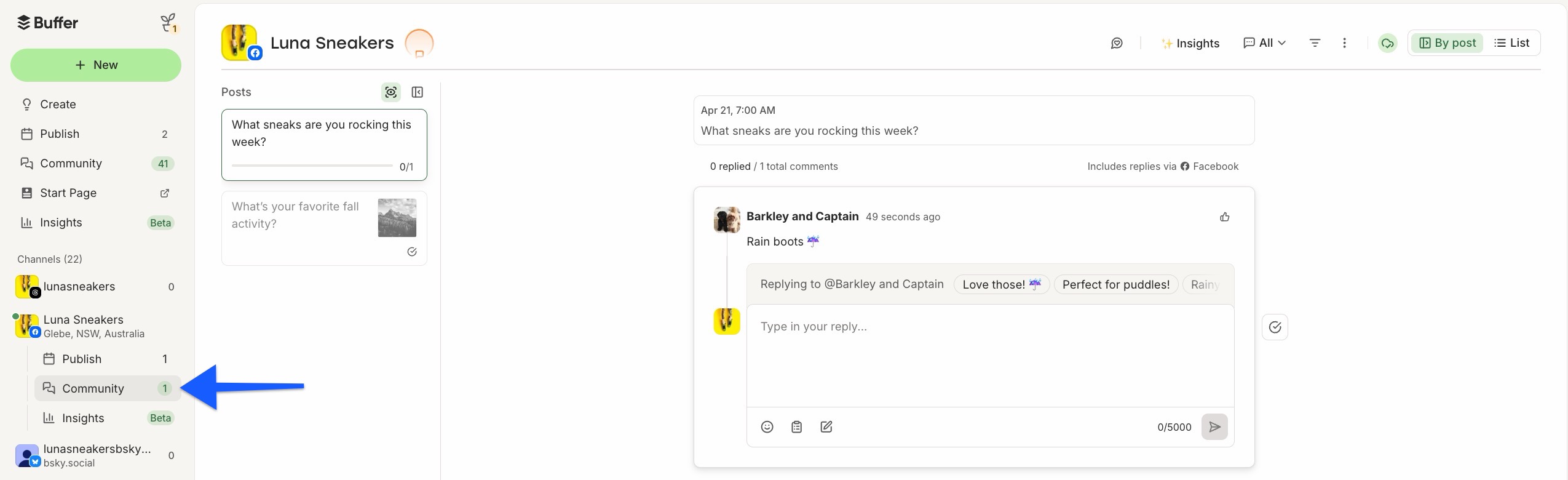Click the 'Channels (22)' heading
This screenshot has width=1568, height=480.
(x=50, y=259)
